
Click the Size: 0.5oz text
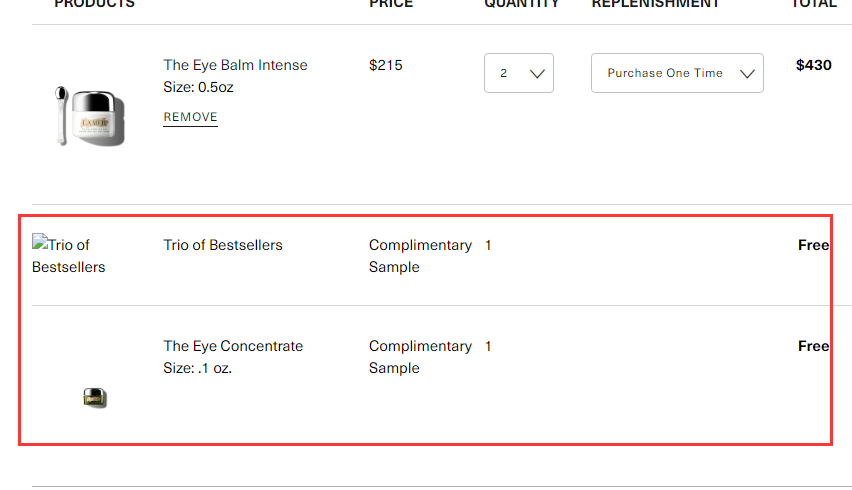coord(198,87)
